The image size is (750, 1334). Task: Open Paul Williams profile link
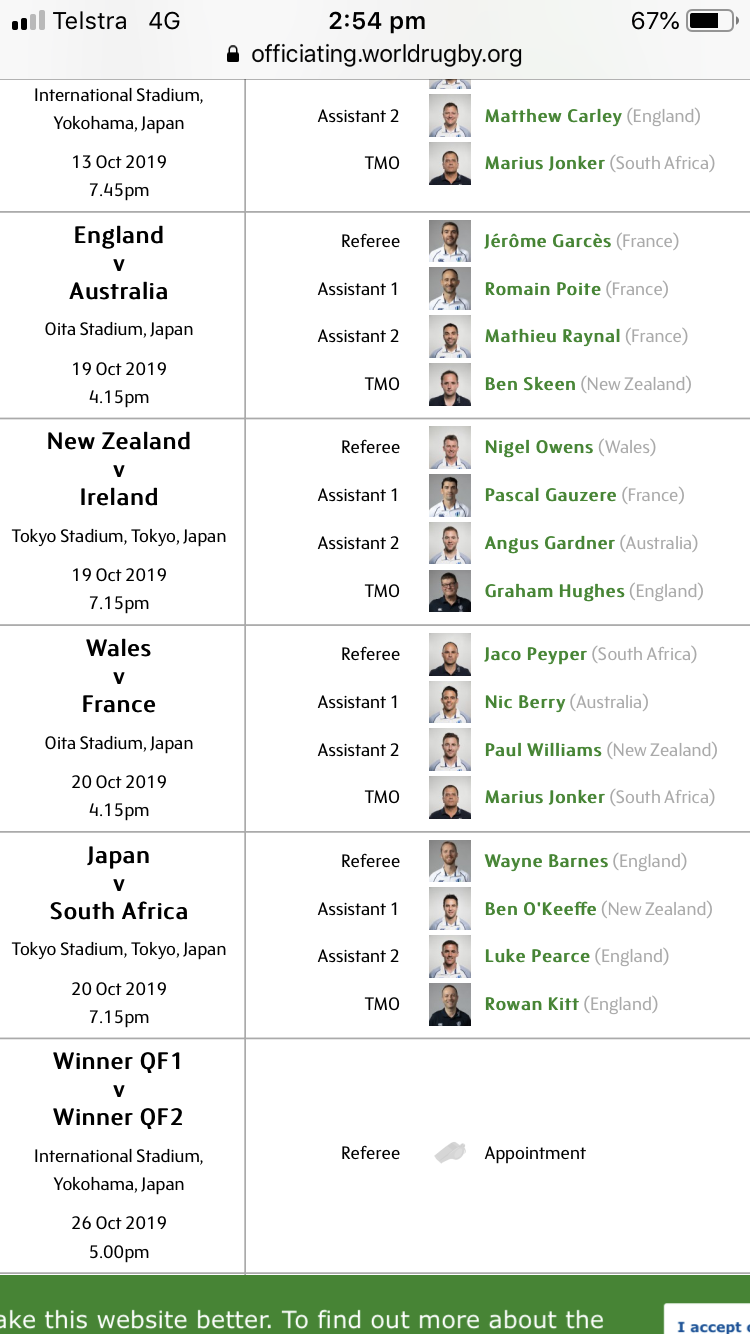(x=543, y=750)
